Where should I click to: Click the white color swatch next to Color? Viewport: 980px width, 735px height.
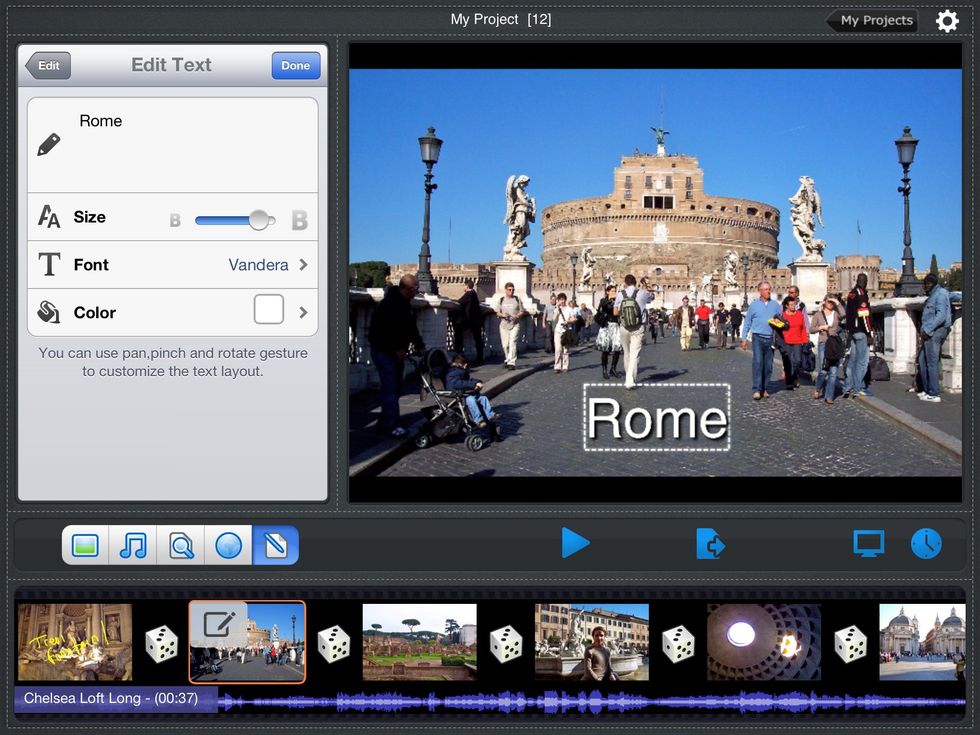pyautogui.click(x=268, y=310)
